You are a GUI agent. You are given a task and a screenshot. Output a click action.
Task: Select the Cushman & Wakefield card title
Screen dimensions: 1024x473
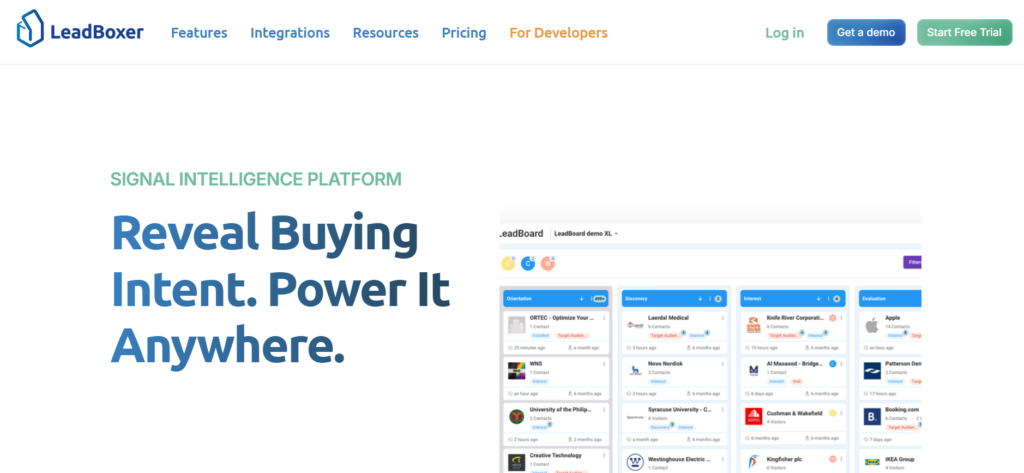tap(794, 414)
